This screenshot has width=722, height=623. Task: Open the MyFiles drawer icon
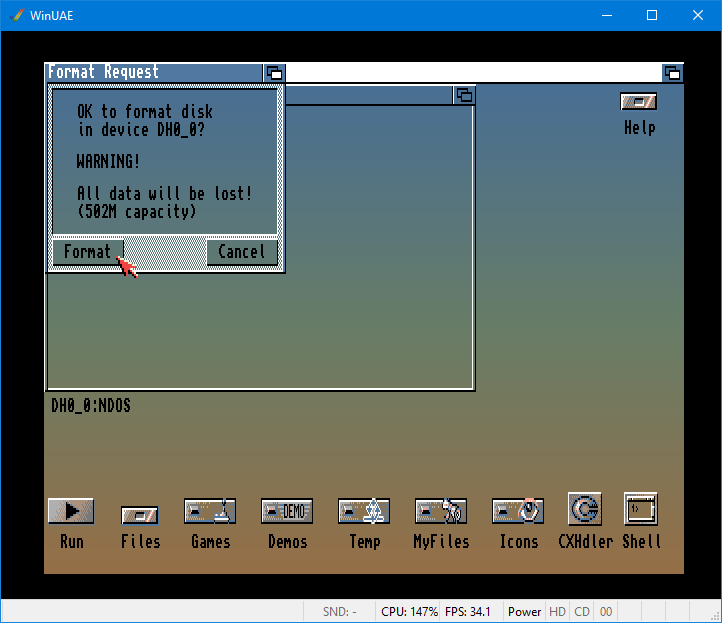click(x=441, y=512)
